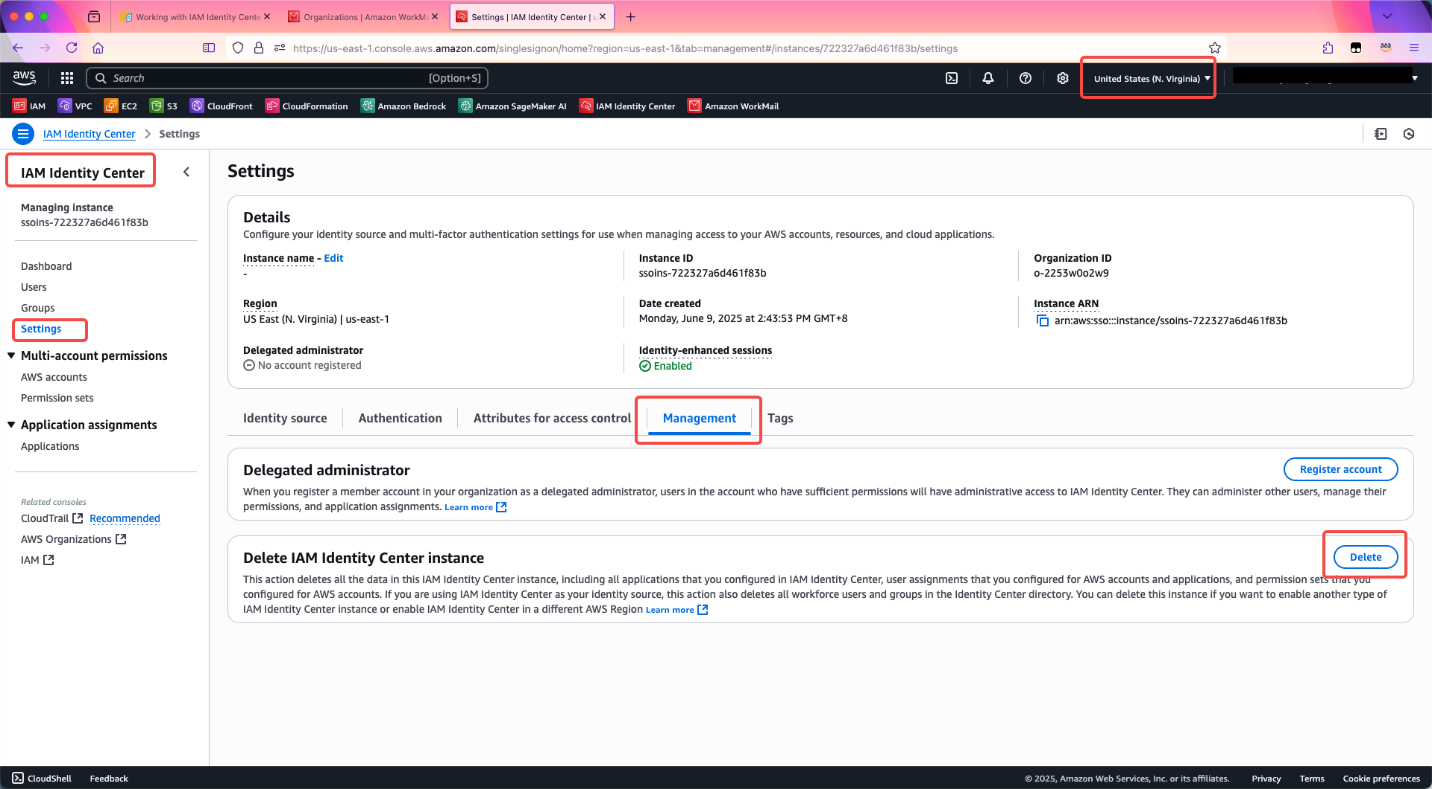Open the Amazon Bedrock favorite shortcut
Screen dimensions: 1432x789
(404, 106)
